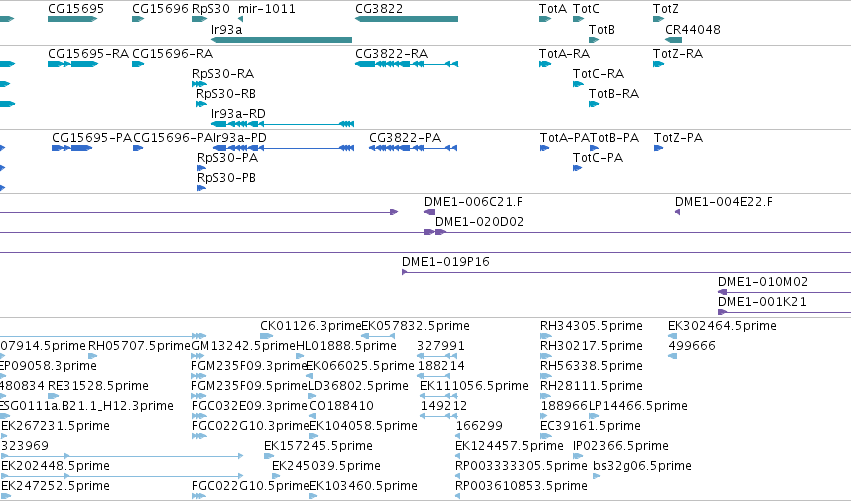Select feature CO188410
This screenshot has width=851, height=501.
[x=341, y=407]
